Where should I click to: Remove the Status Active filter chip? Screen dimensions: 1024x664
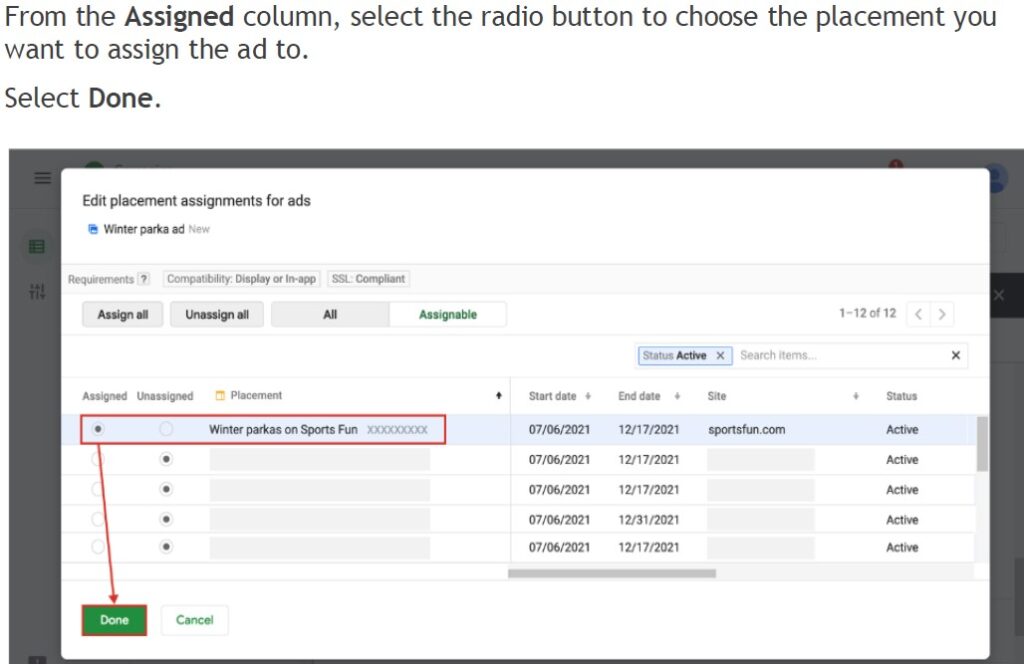pos(720,355)
